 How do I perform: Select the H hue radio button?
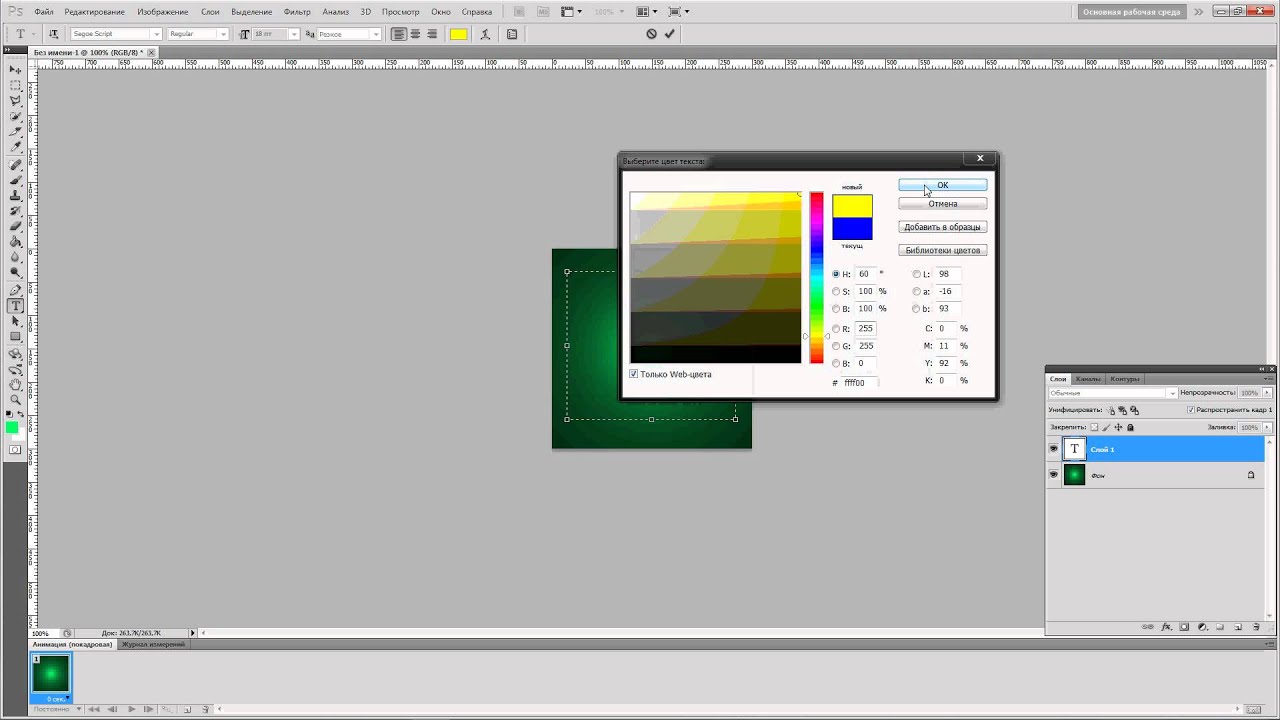(x=836, y=274)
